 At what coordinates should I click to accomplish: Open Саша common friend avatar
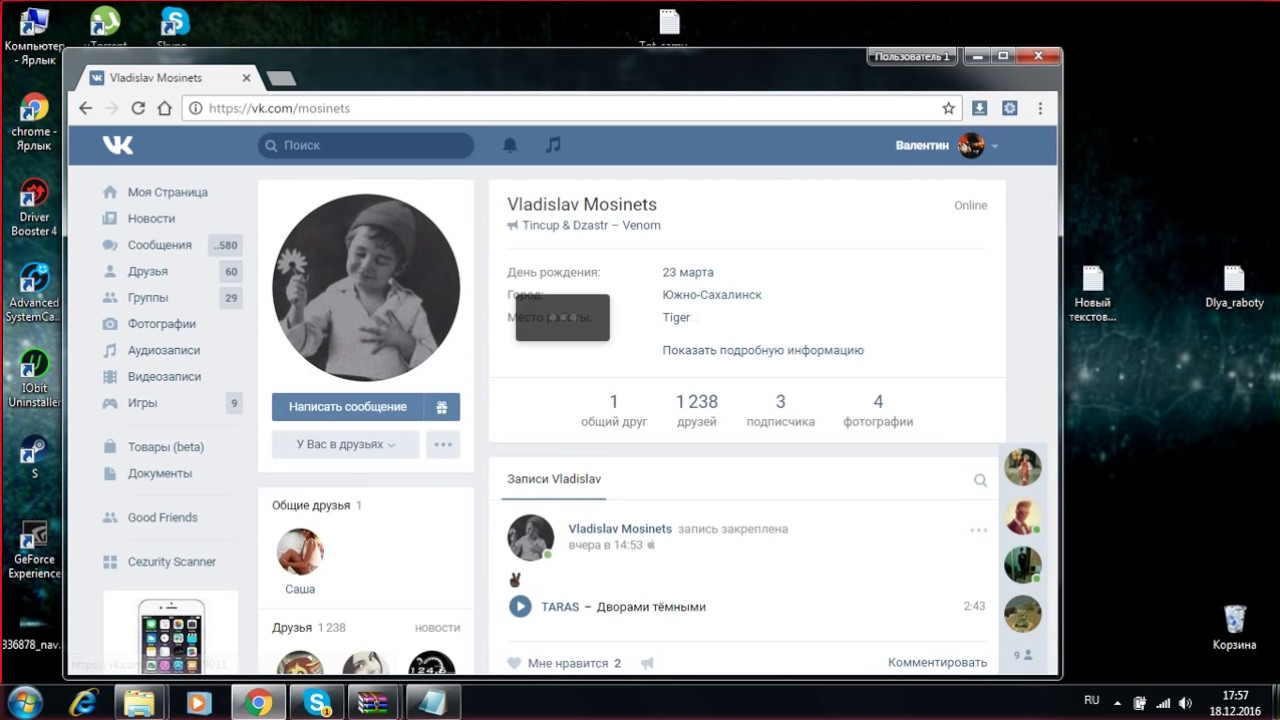(300, 551)
